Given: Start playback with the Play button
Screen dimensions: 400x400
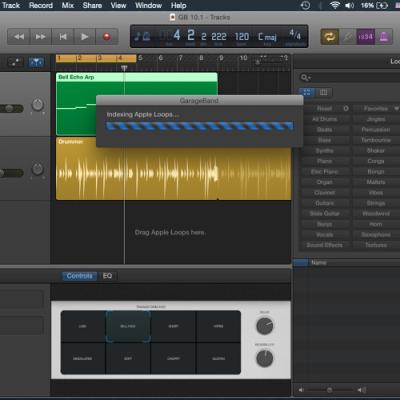Looking at the screenshot, I should 85,37.
